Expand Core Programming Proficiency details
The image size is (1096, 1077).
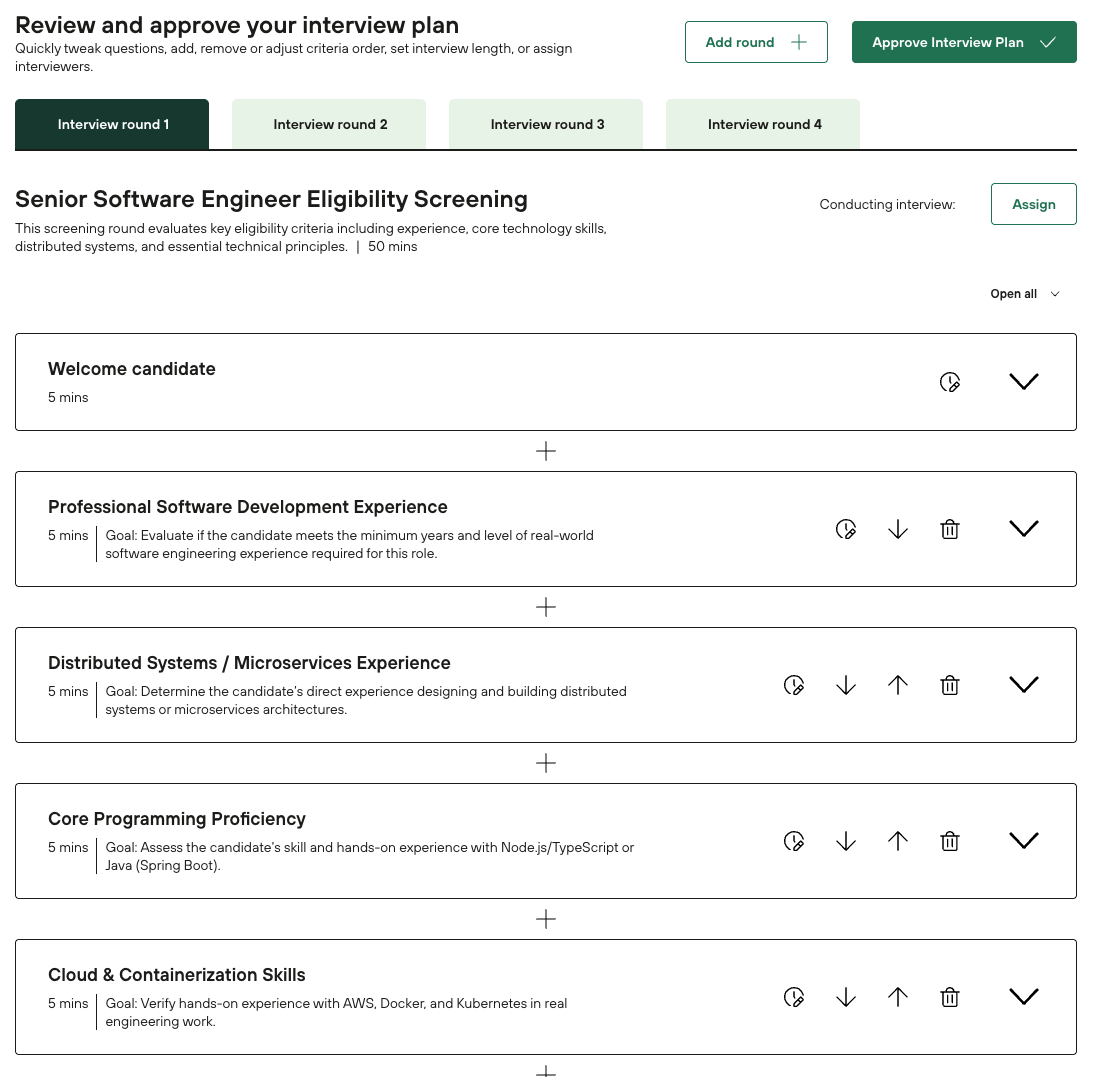(1024, 841)
